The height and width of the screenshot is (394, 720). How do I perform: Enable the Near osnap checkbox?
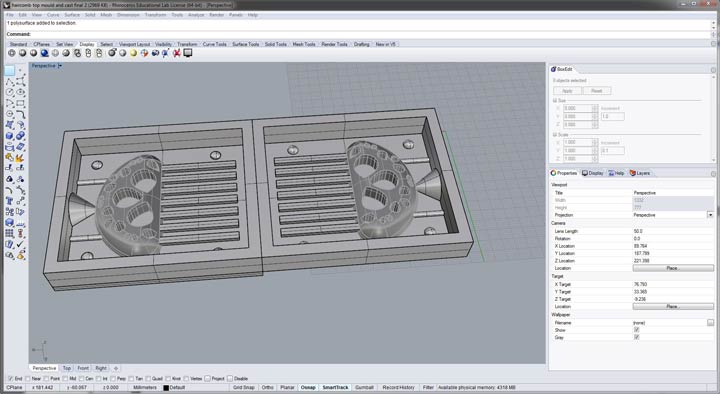pos(28,379)
